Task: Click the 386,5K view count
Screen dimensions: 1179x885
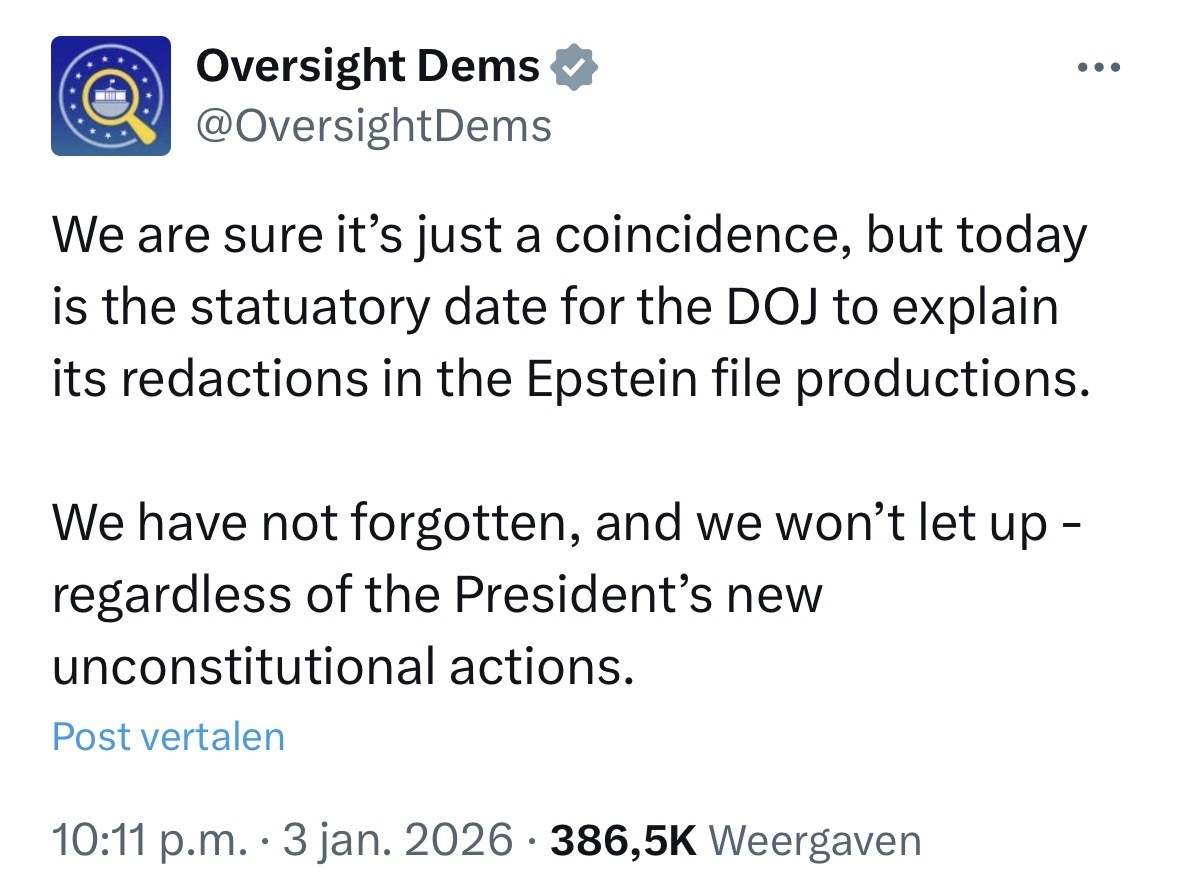Action: (x=624, y=841)
